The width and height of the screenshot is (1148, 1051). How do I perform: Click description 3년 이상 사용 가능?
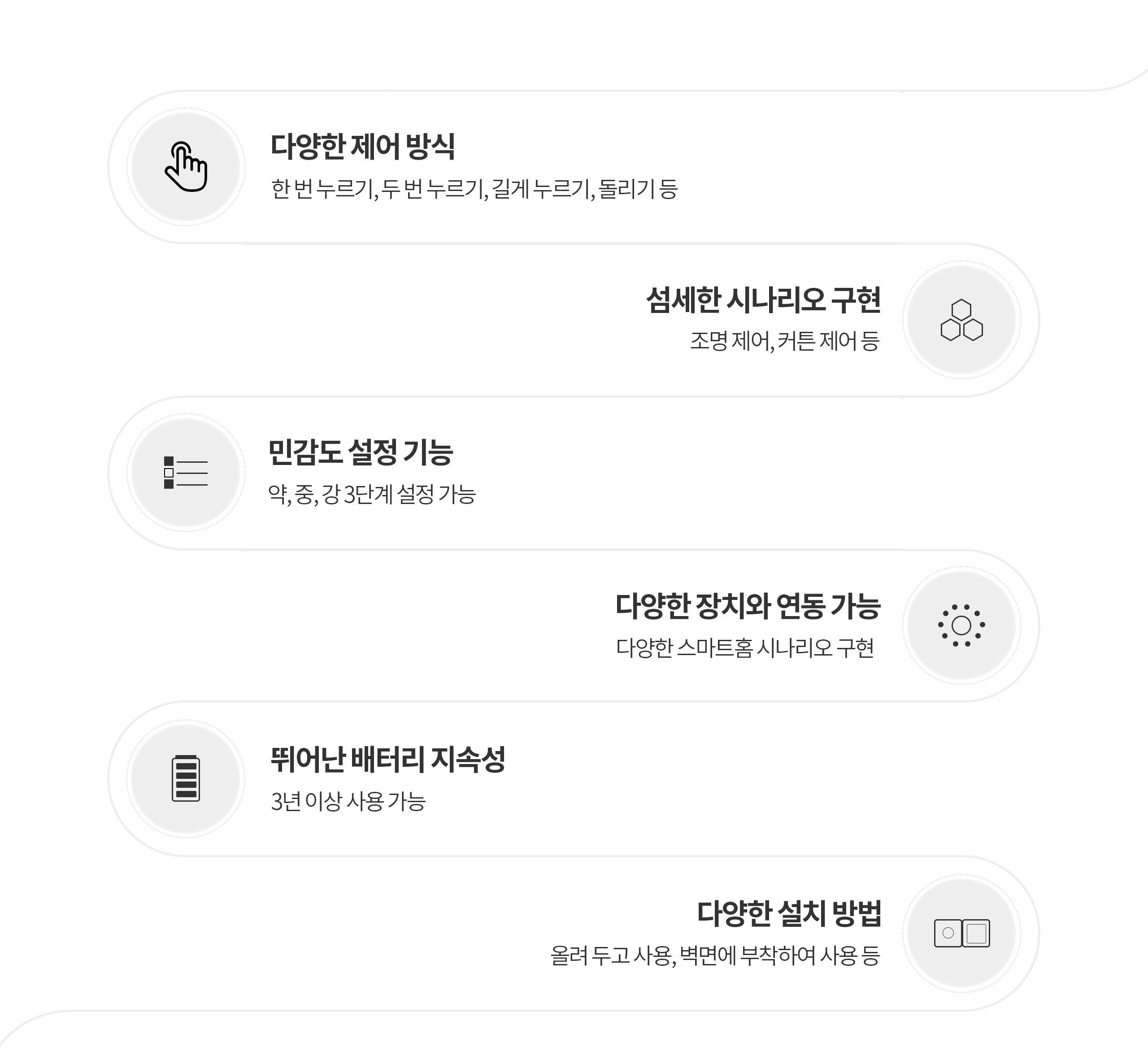tap(348, 801)
